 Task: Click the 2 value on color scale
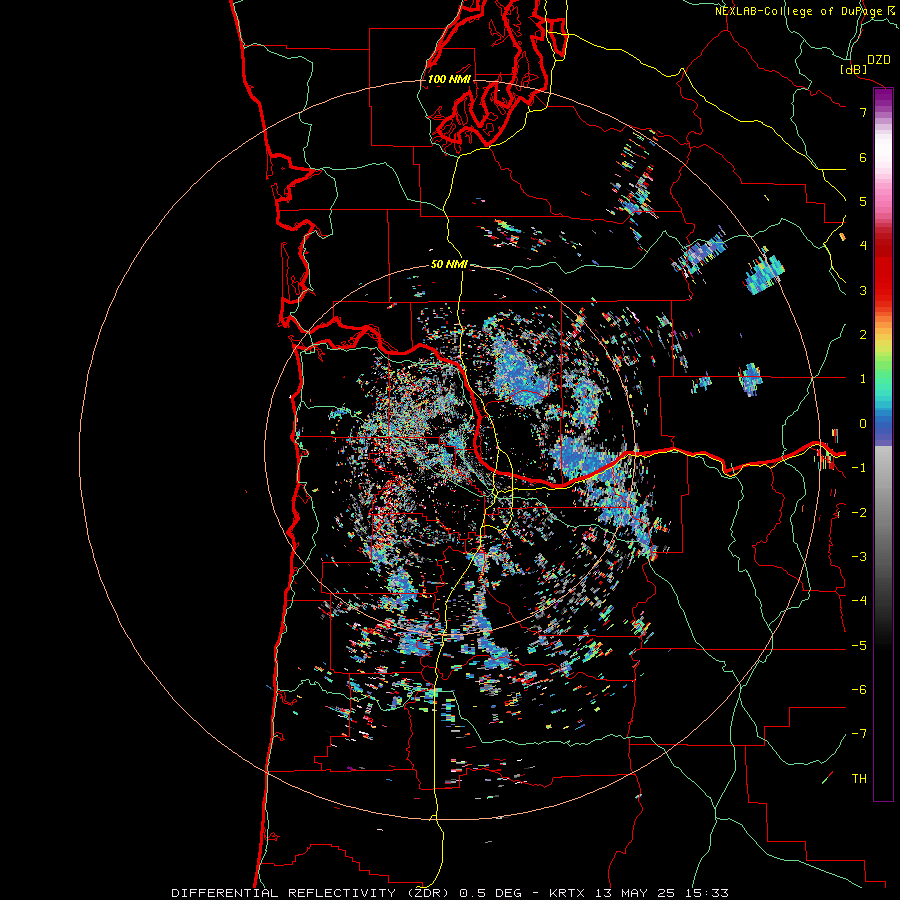pos(863,335)
